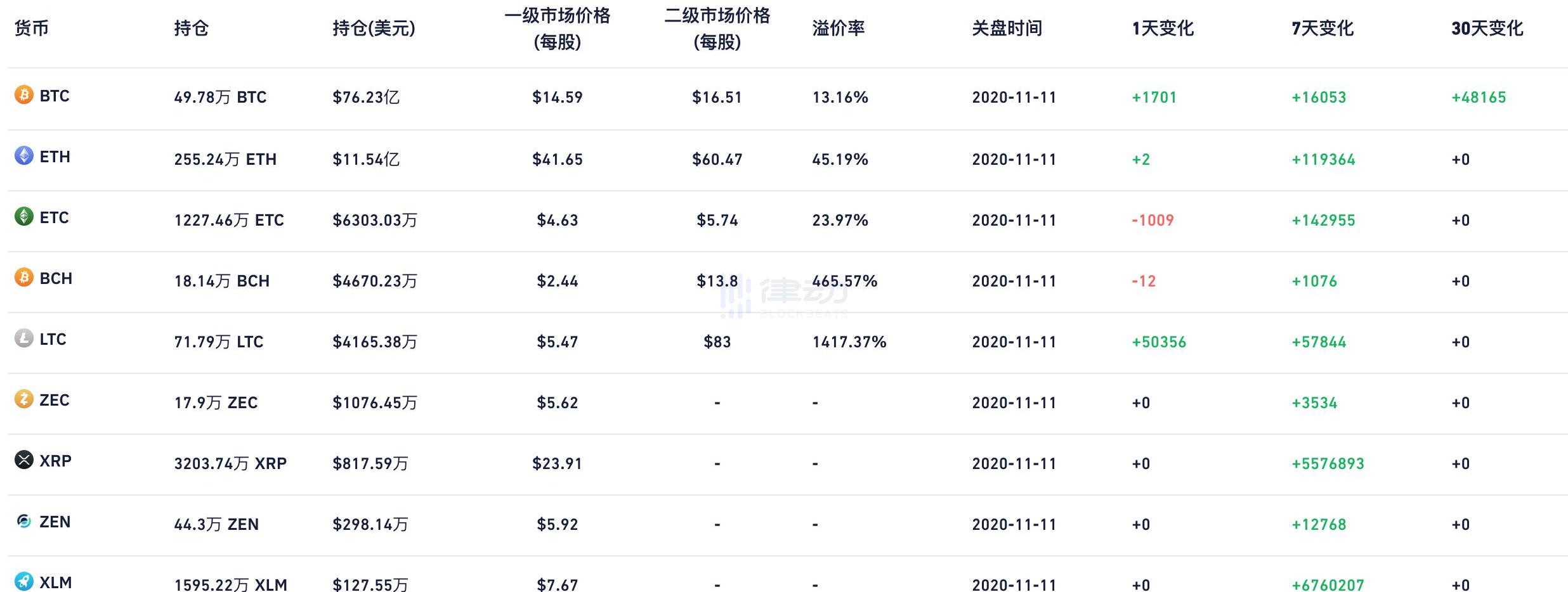Screen dimensions: 1568x592
Task: Click the LTC coin icon
Action: 24,338
